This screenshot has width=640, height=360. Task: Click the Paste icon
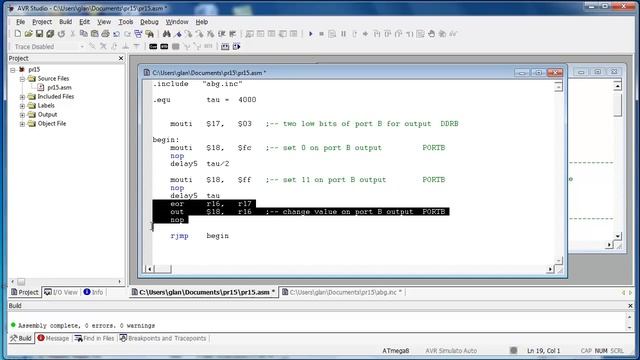pyautogui.click(x=94, y=34)
